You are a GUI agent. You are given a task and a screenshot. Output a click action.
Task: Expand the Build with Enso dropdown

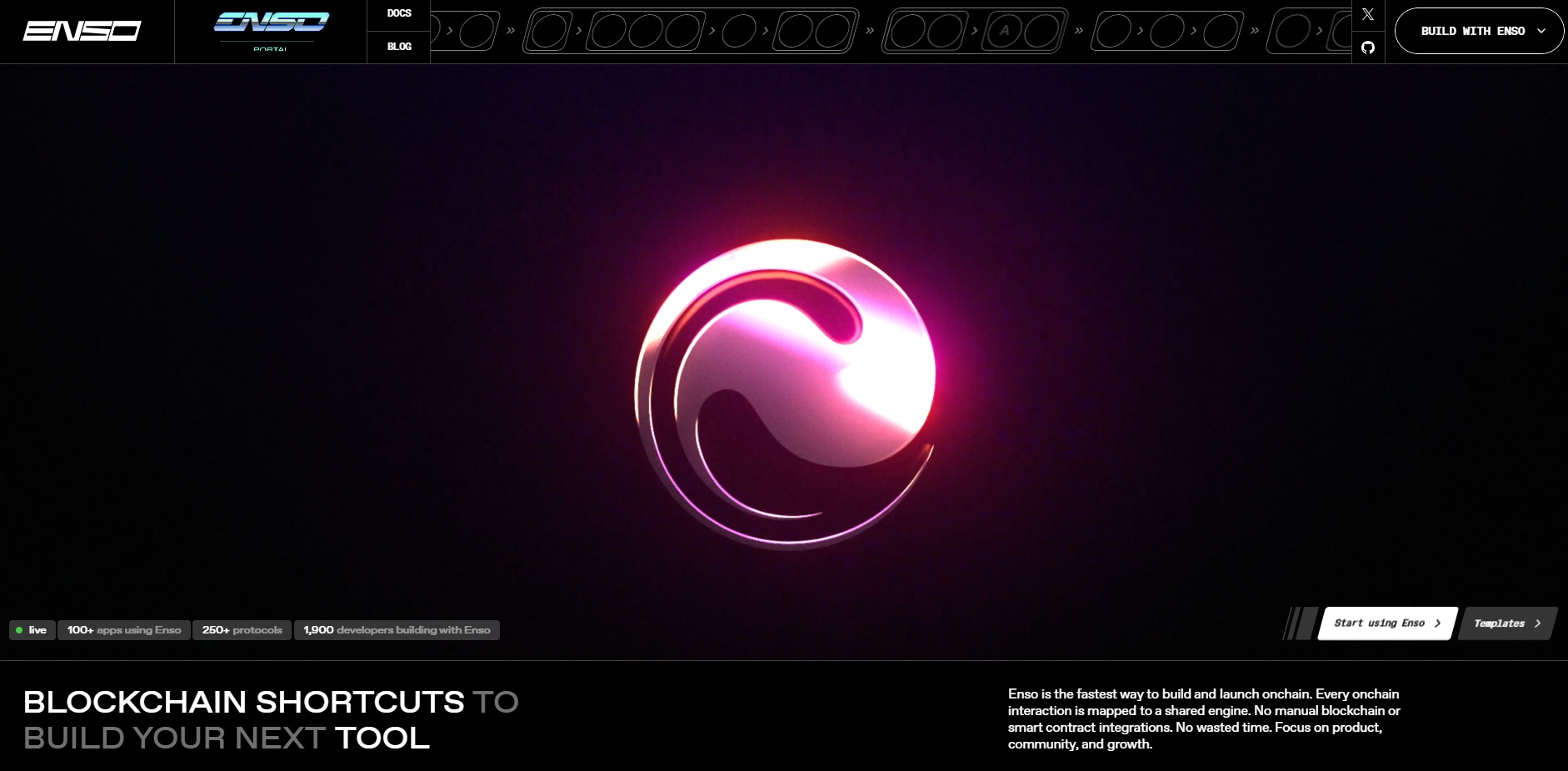(x=1472, y=31)
